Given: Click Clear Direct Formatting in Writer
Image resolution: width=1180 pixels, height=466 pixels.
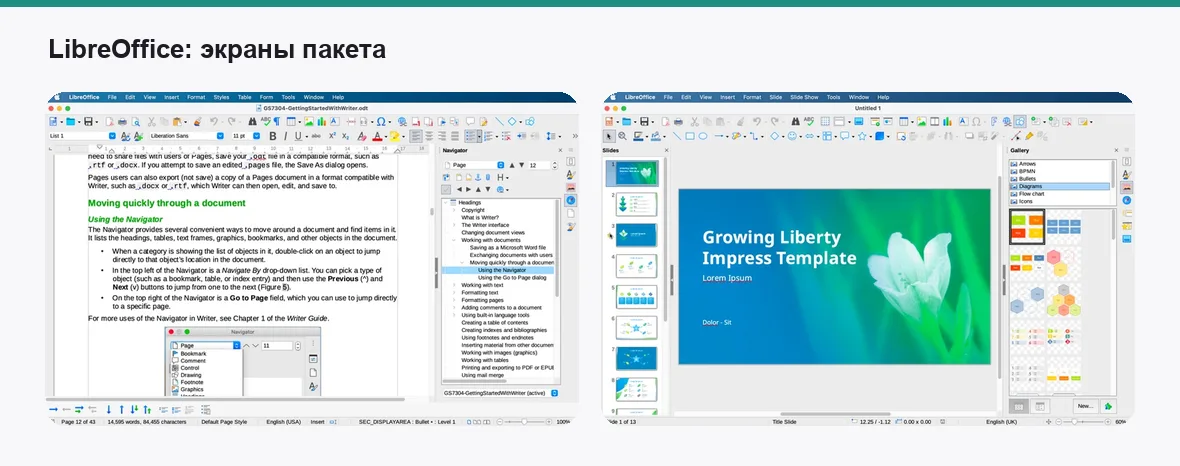Looking at the screenshot, I should pyautogui.click(x=362, y=136).
